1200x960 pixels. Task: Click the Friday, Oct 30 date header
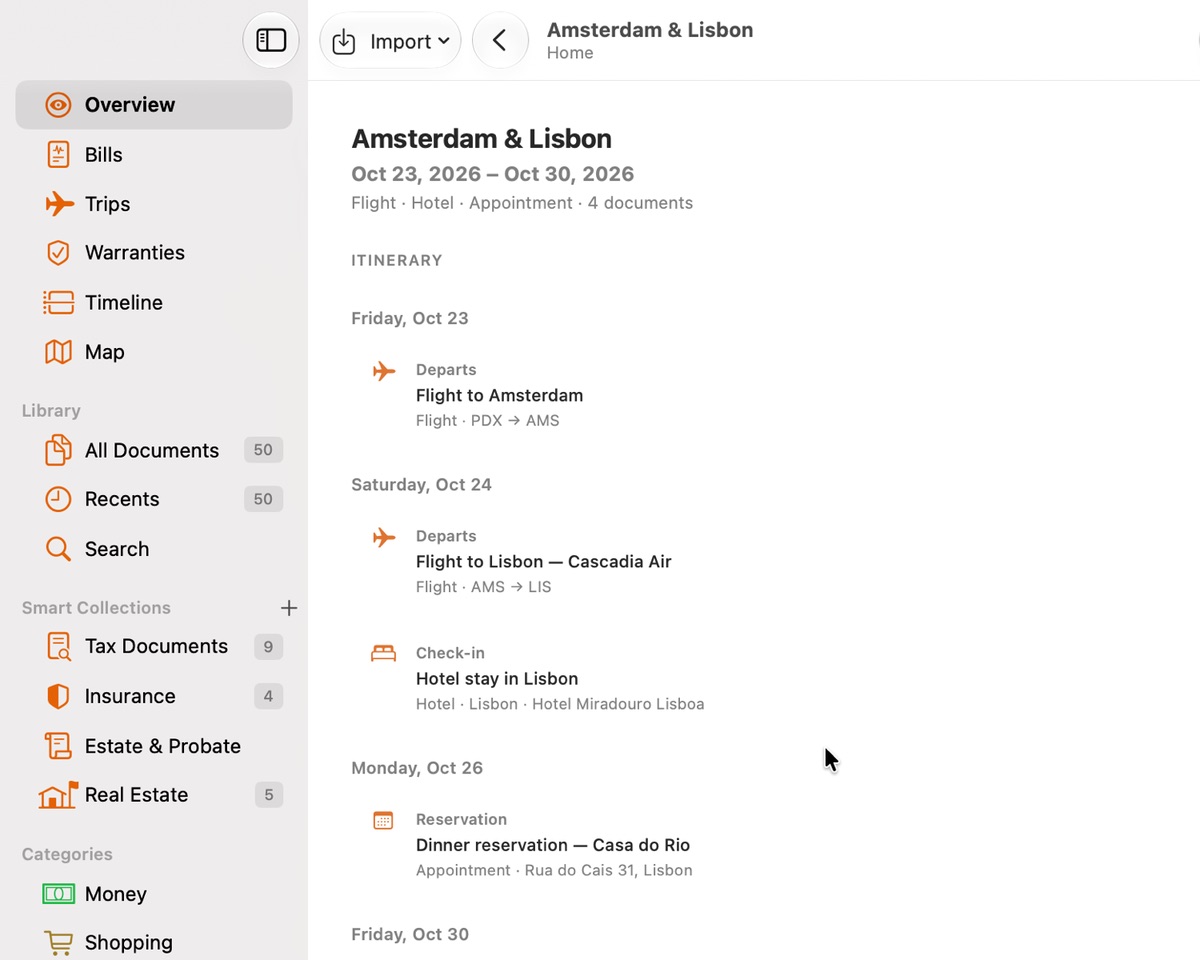tap(410, 934)
